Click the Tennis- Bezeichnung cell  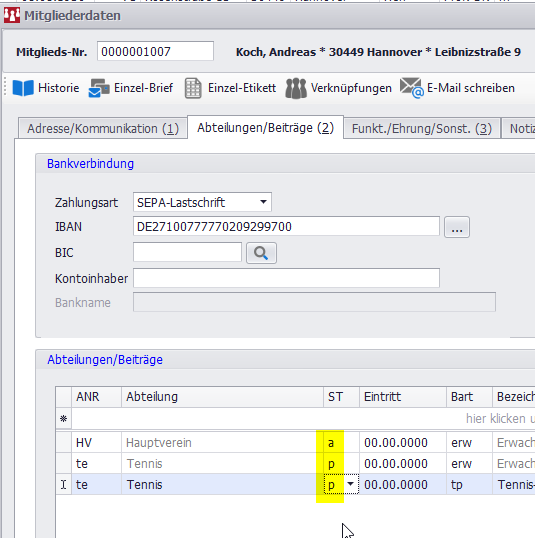514,484
